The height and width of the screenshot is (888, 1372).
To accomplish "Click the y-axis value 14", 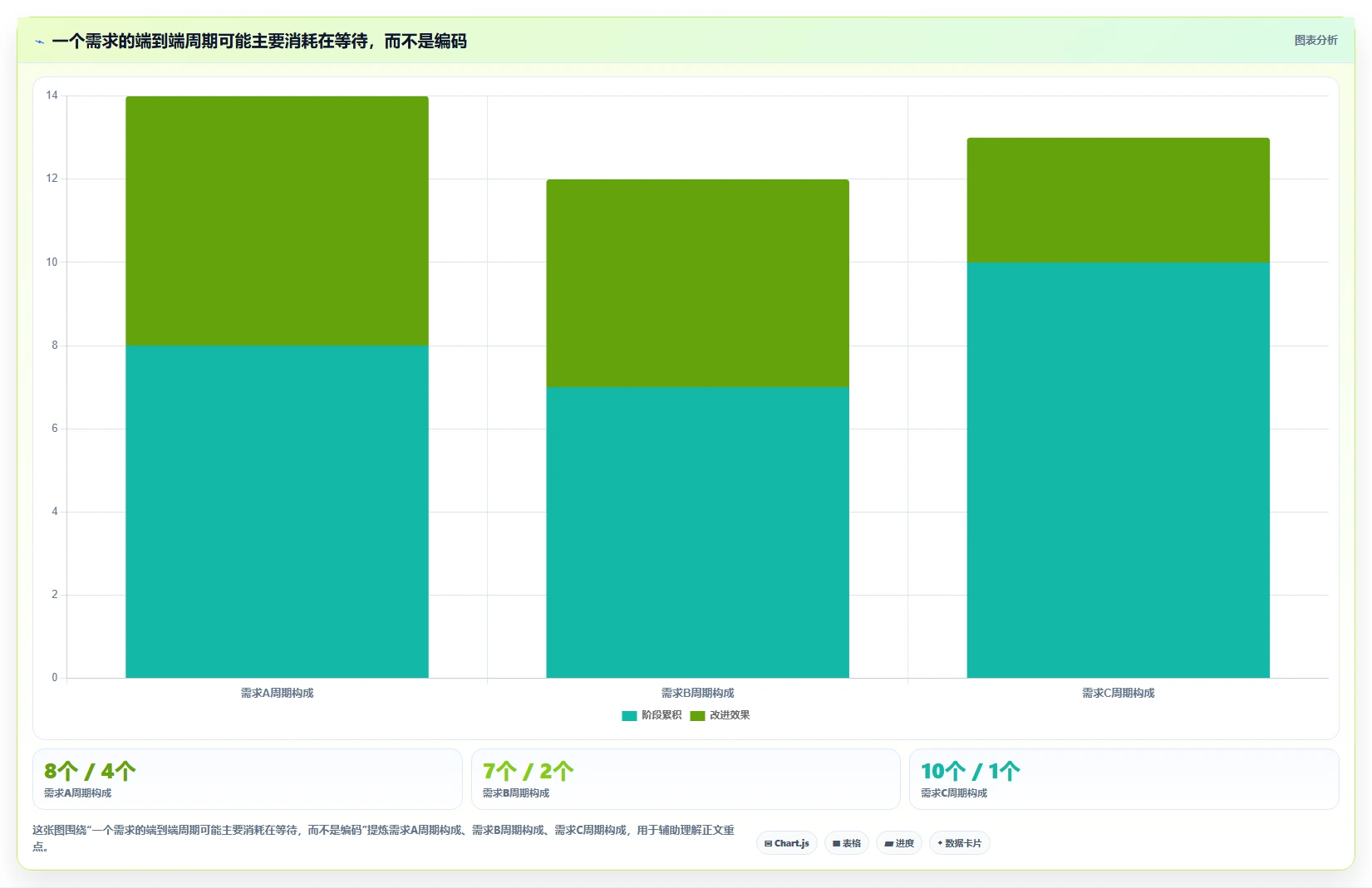I will (52, 96).
